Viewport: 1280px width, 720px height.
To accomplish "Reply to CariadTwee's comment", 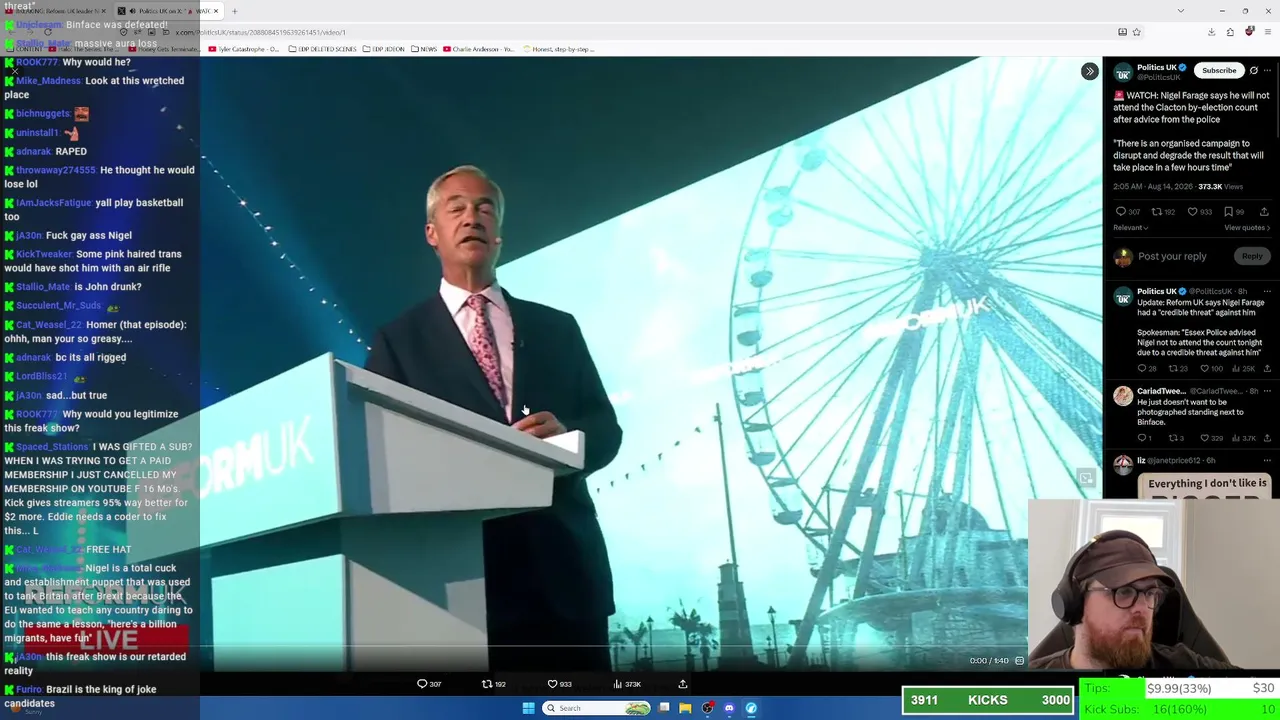I will click(x=1144, y=438).
